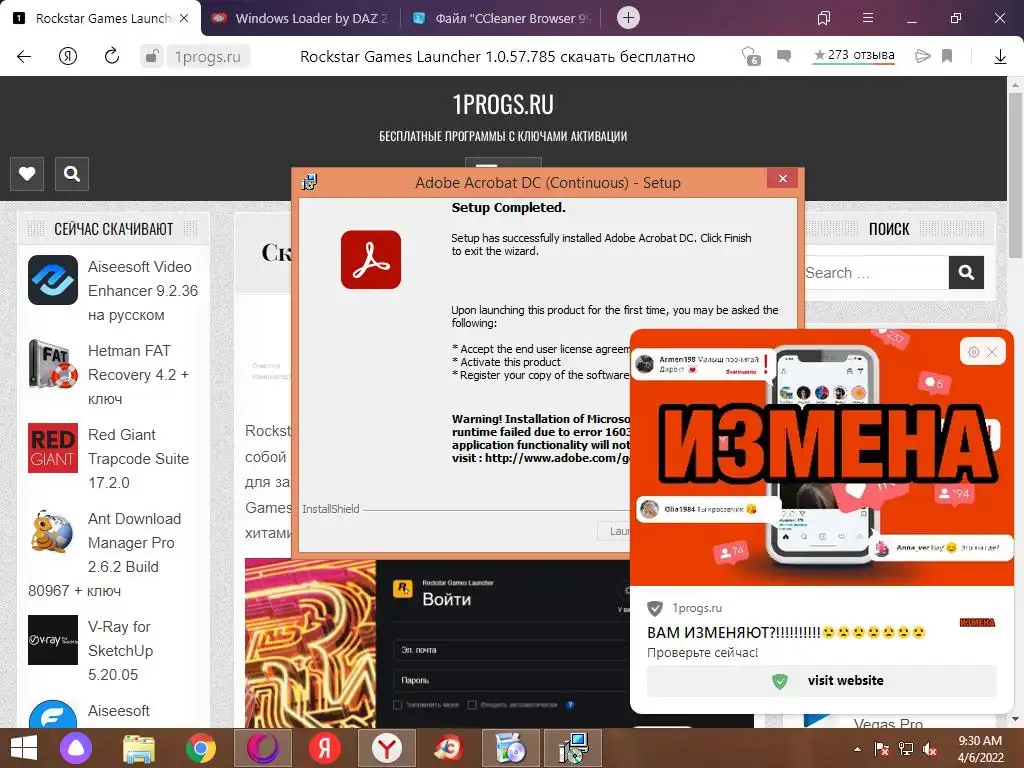
Task: Click the ИЗМЕНА notification banner image
Action: pos(822,458)
